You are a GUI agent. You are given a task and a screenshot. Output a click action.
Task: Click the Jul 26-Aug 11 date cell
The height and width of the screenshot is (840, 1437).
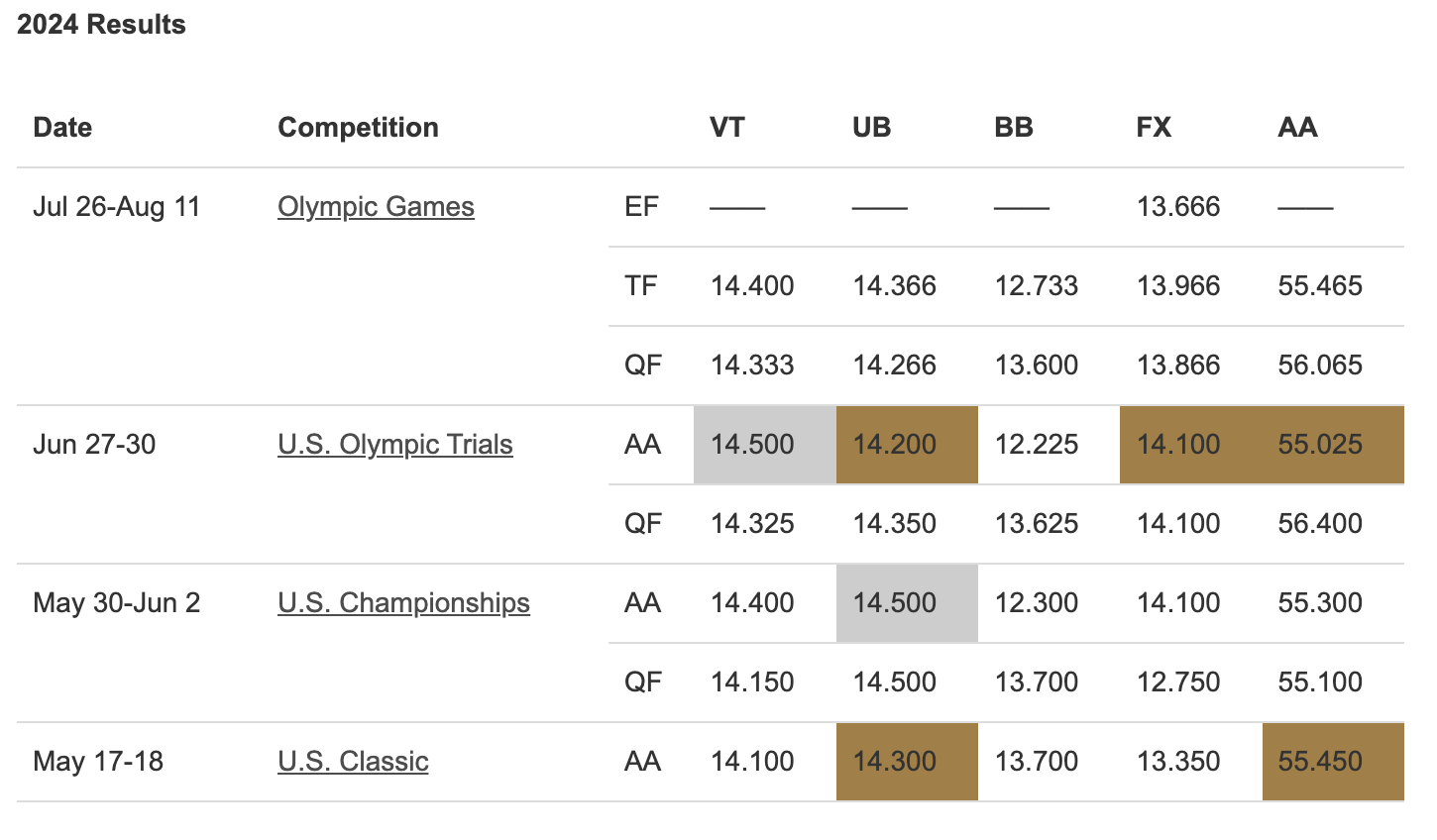[116, 207]
